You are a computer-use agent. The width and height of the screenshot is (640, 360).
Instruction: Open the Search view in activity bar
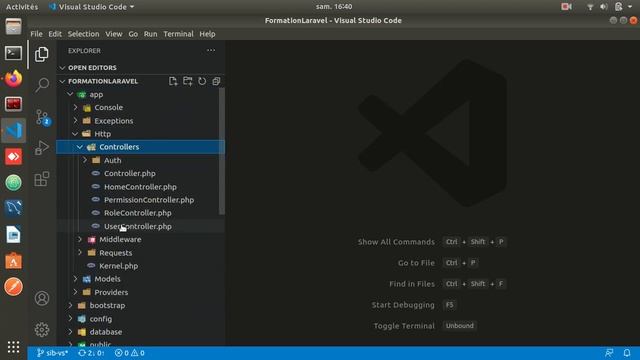(x=42, y=85)
